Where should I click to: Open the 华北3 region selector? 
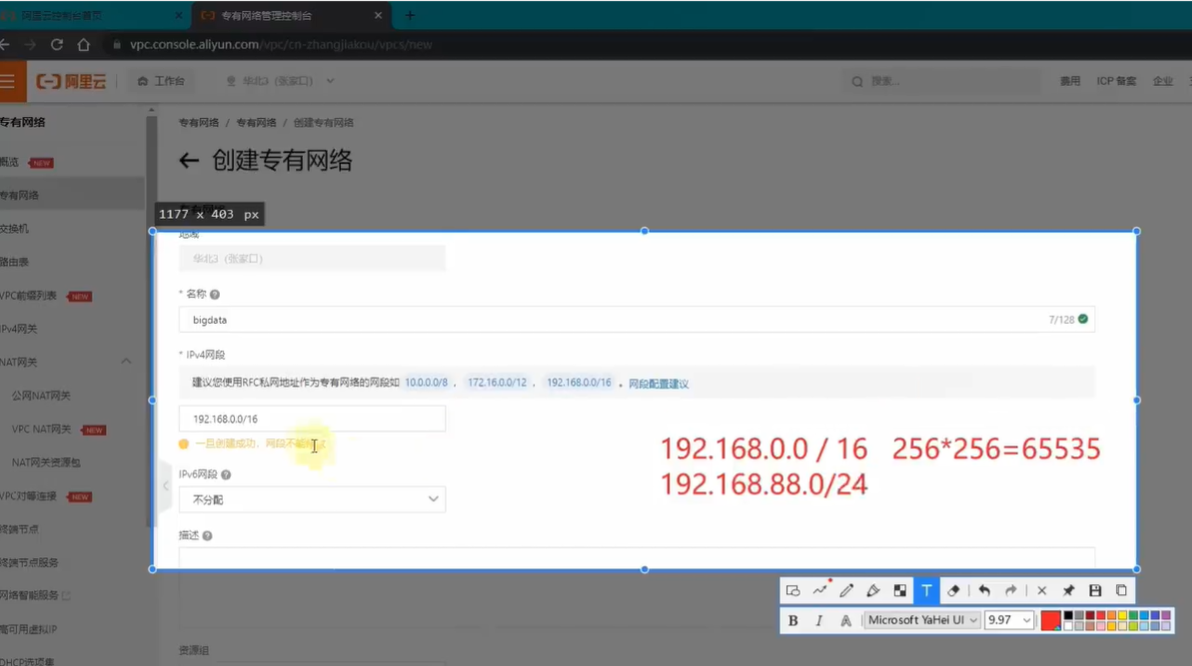(281, 81)
